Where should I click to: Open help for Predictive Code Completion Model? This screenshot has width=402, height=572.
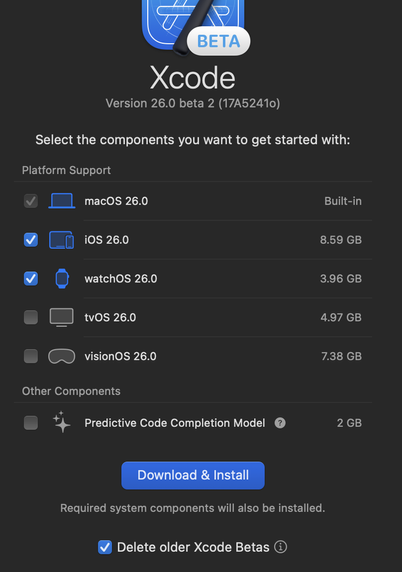280,423
